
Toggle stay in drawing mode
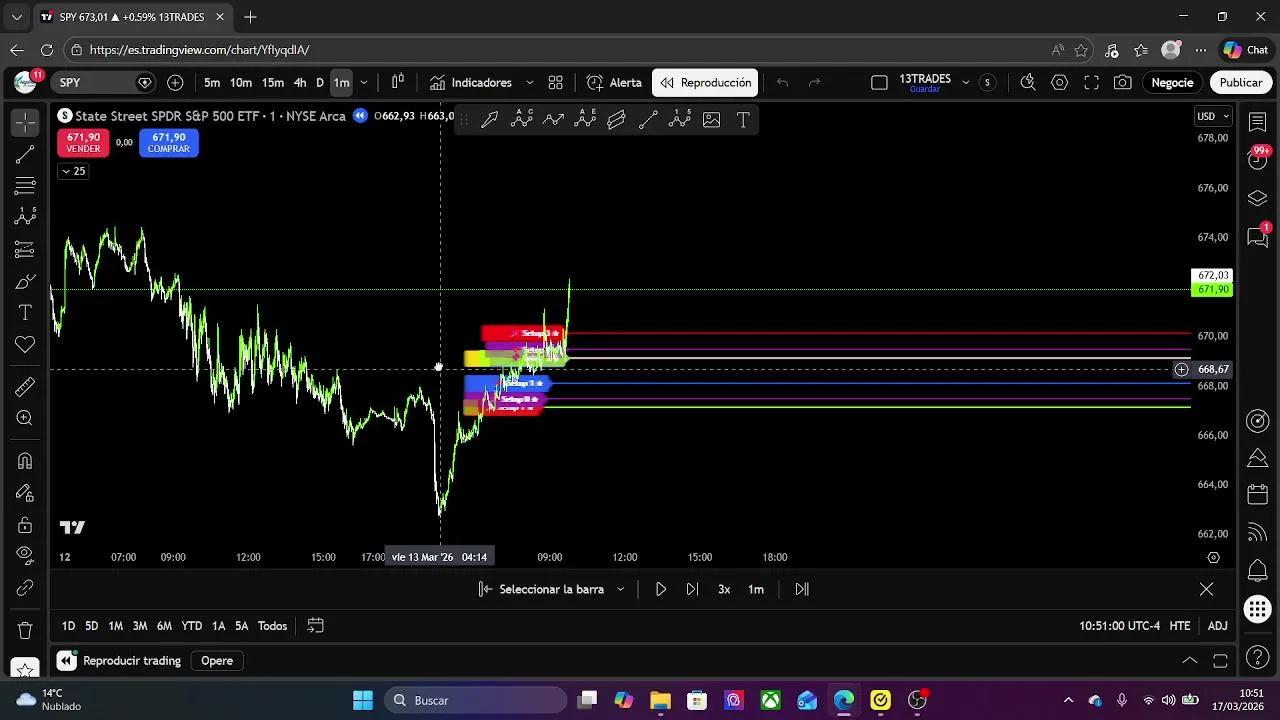[25, 493]
